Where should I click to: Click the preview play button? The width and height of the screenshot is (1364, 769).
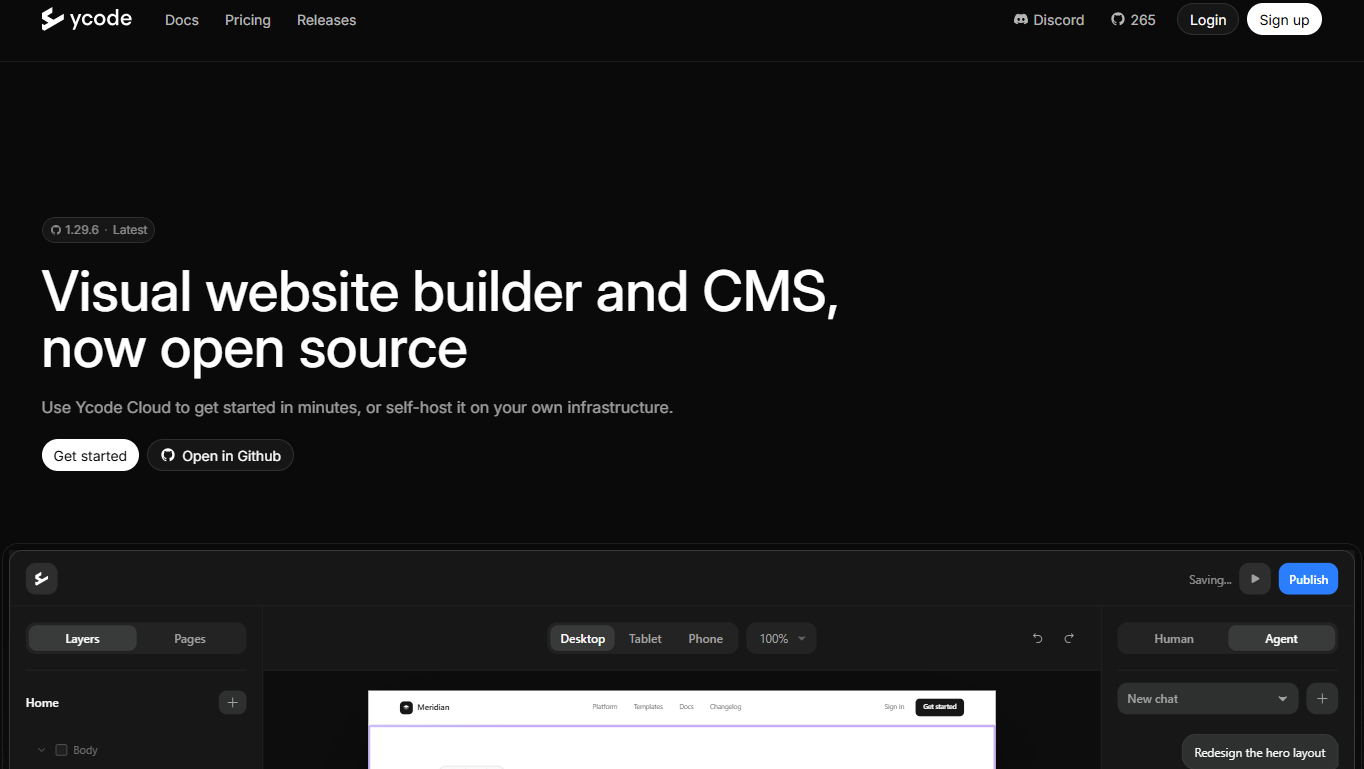(1255, 578)
